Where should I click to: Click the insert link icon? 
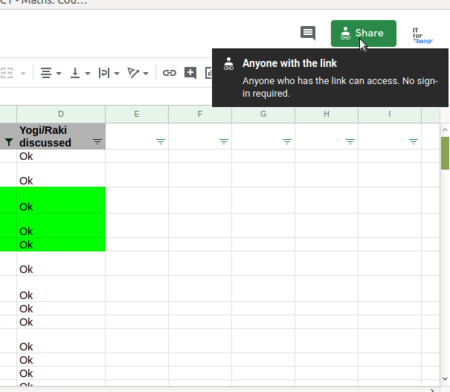click(169, 73)
